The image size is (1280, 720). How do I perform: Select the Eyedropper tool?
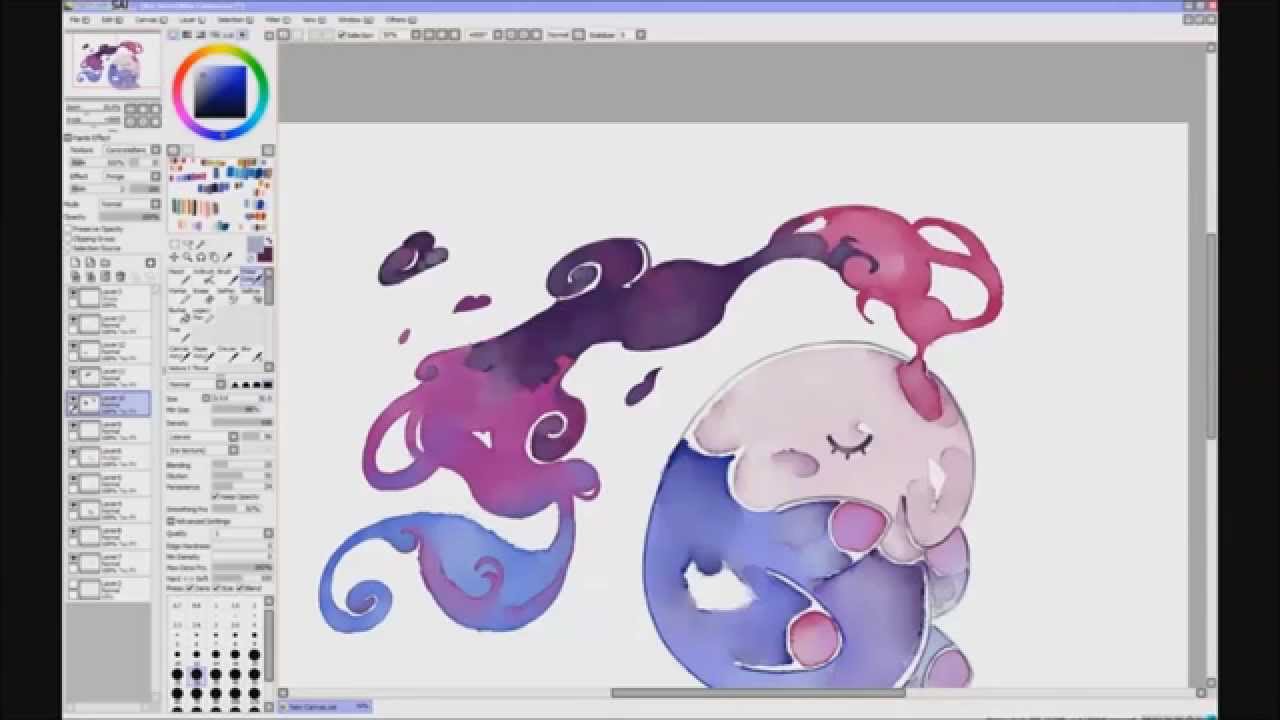[x=226, y=257]
